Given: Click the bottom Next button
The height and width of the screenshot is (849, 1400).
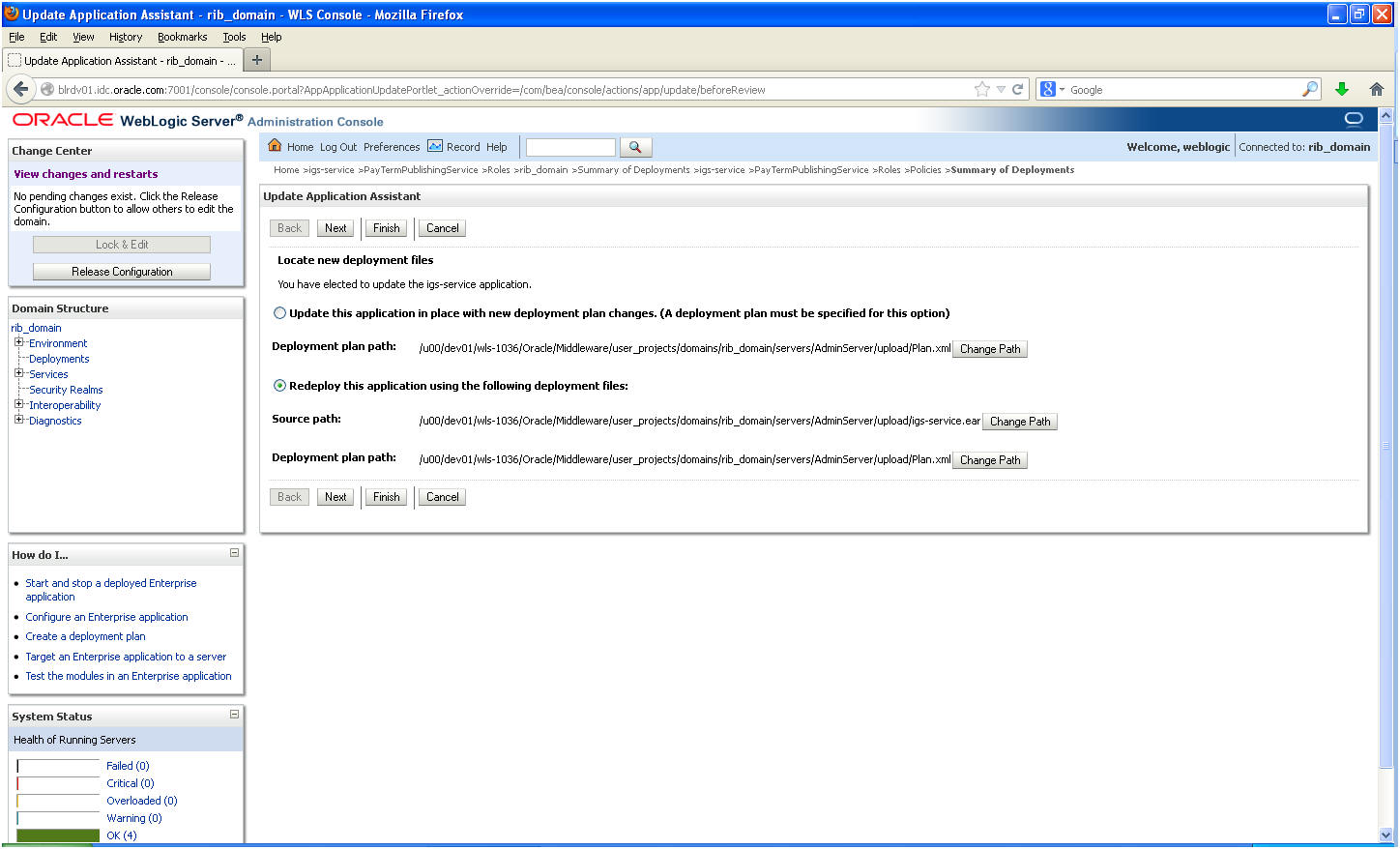Looking at the screenshot, I should 335,497.
